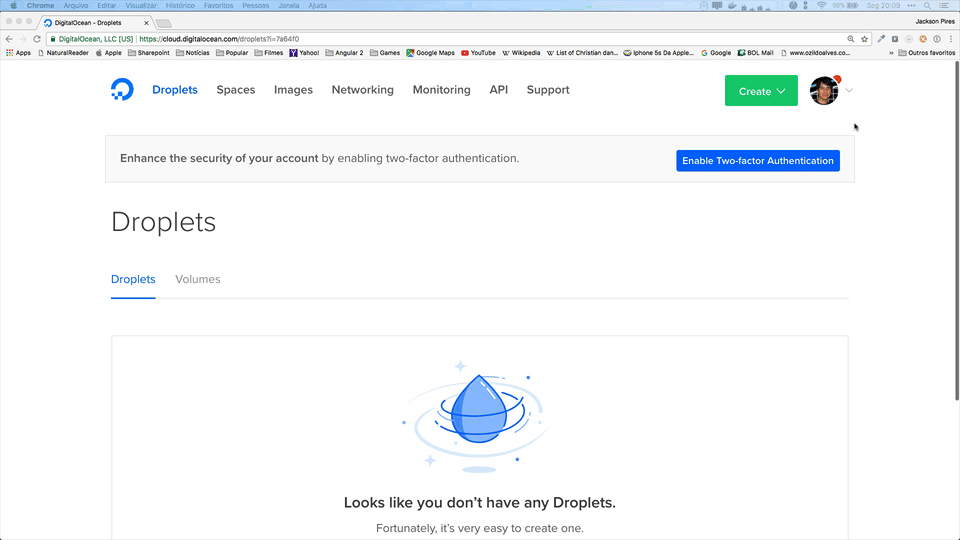Open a new browser tab
Screen dimensions: 960x540
pyautogui.click(x=163, y=23)
